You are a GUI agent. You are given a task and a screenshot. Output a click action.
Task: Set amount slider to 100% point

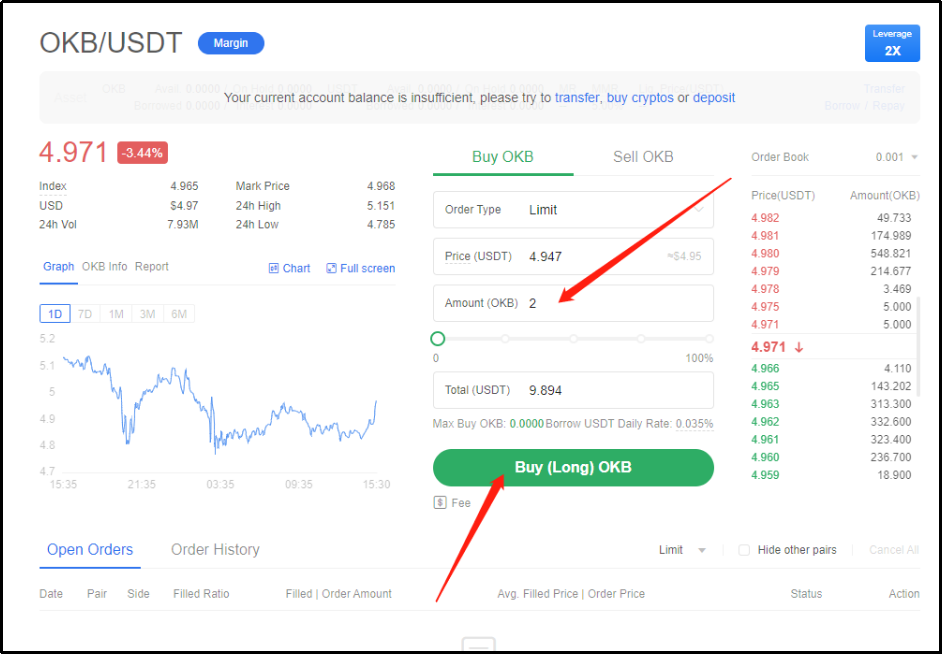710,339
